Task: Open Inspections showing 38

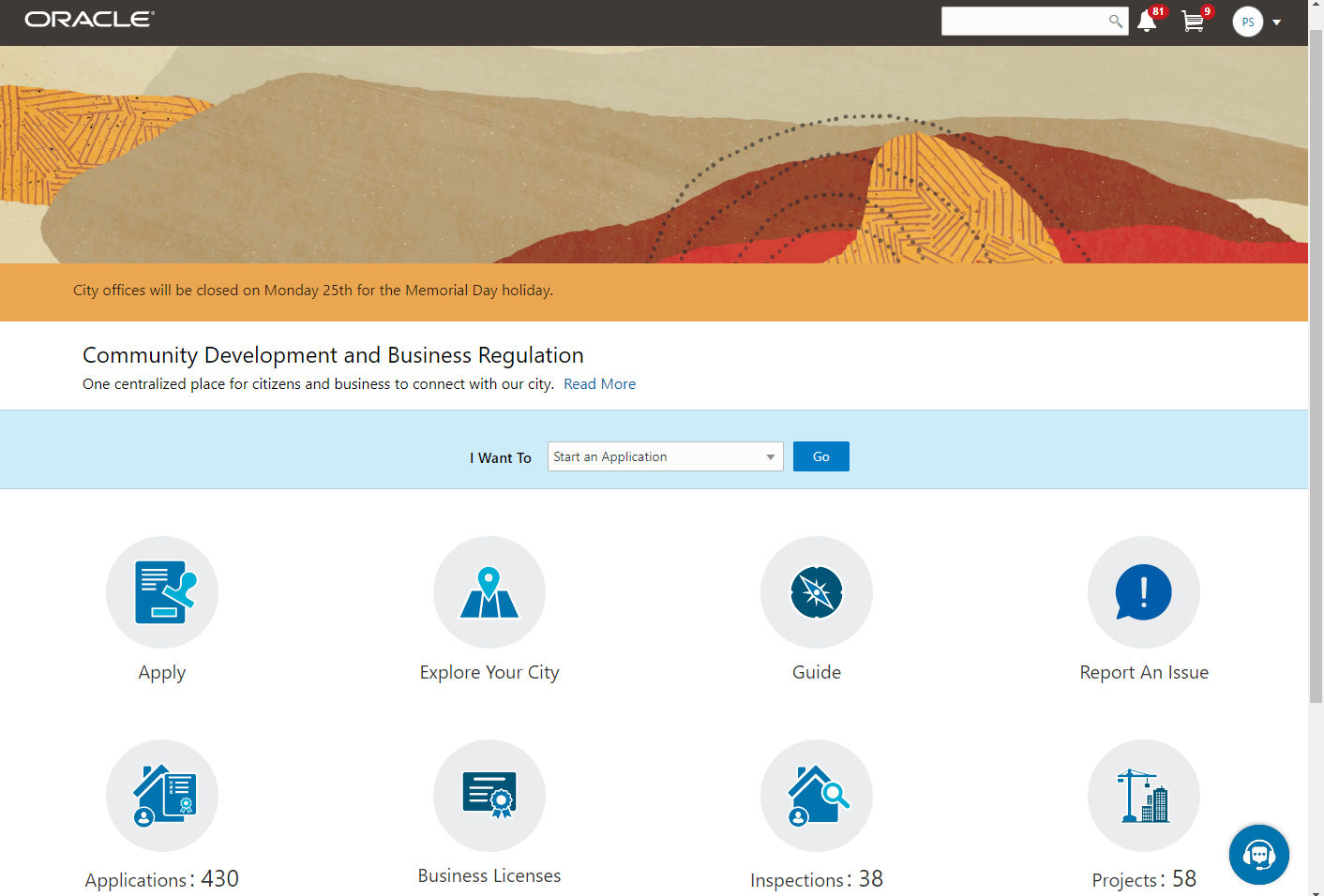Action: pos(817,796)
